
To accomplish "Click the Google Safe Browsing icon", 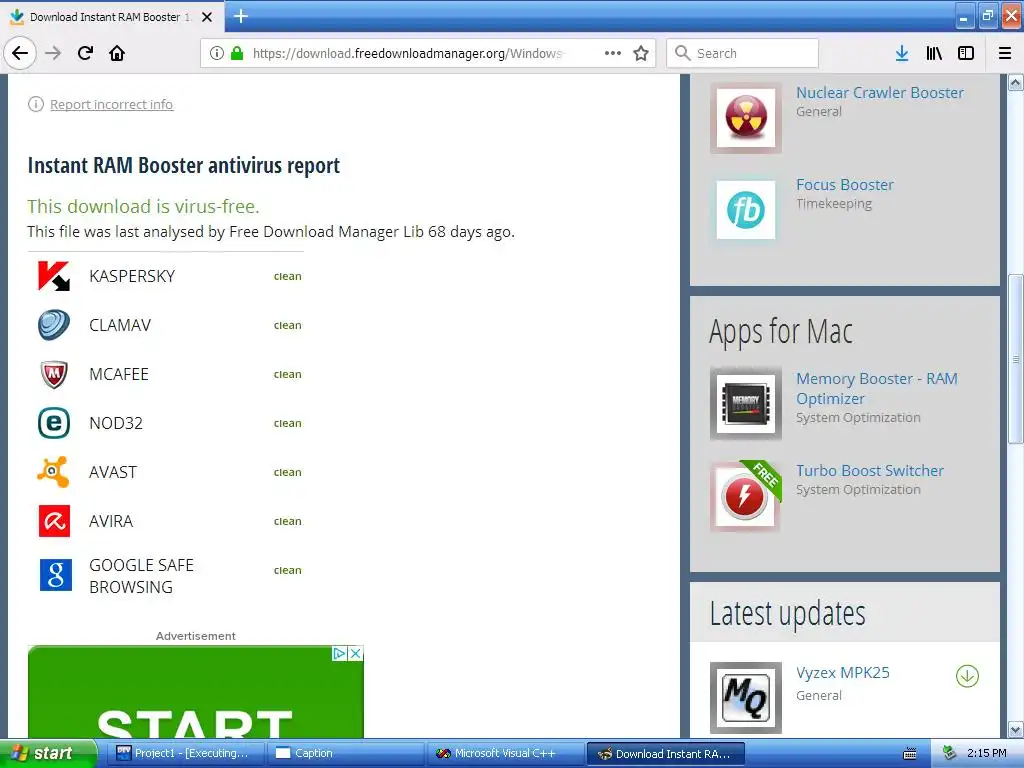I will 56,575.
